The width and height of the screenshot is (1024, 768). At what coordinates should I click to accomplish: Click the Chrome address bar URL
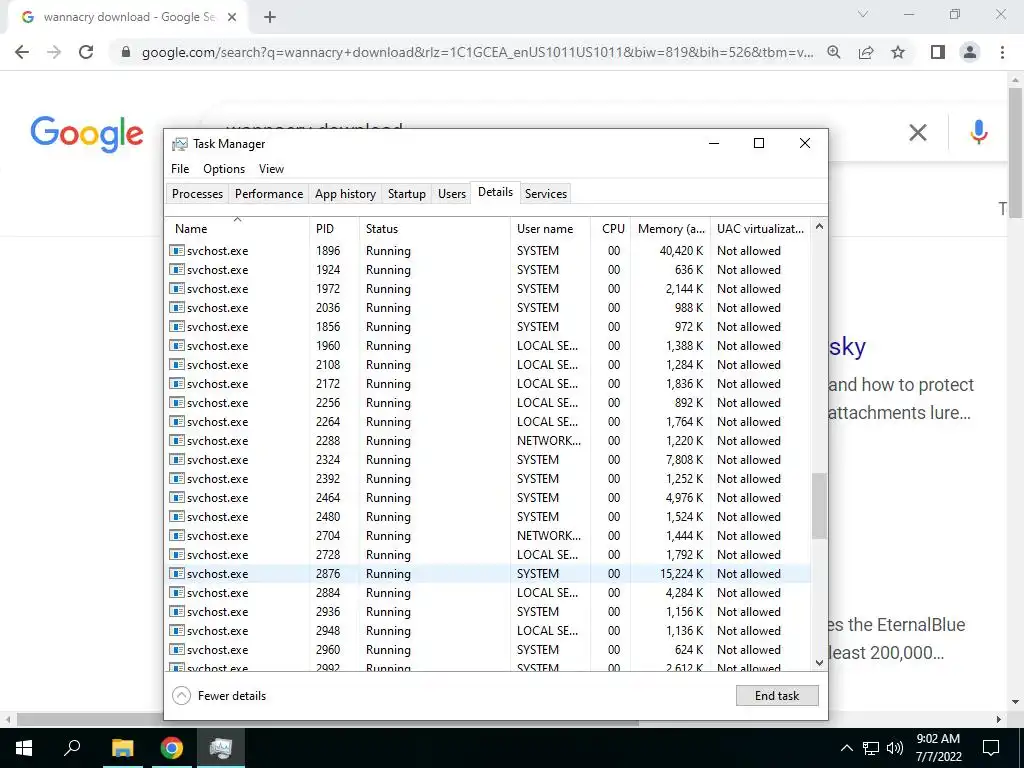(x=478, y=52)
